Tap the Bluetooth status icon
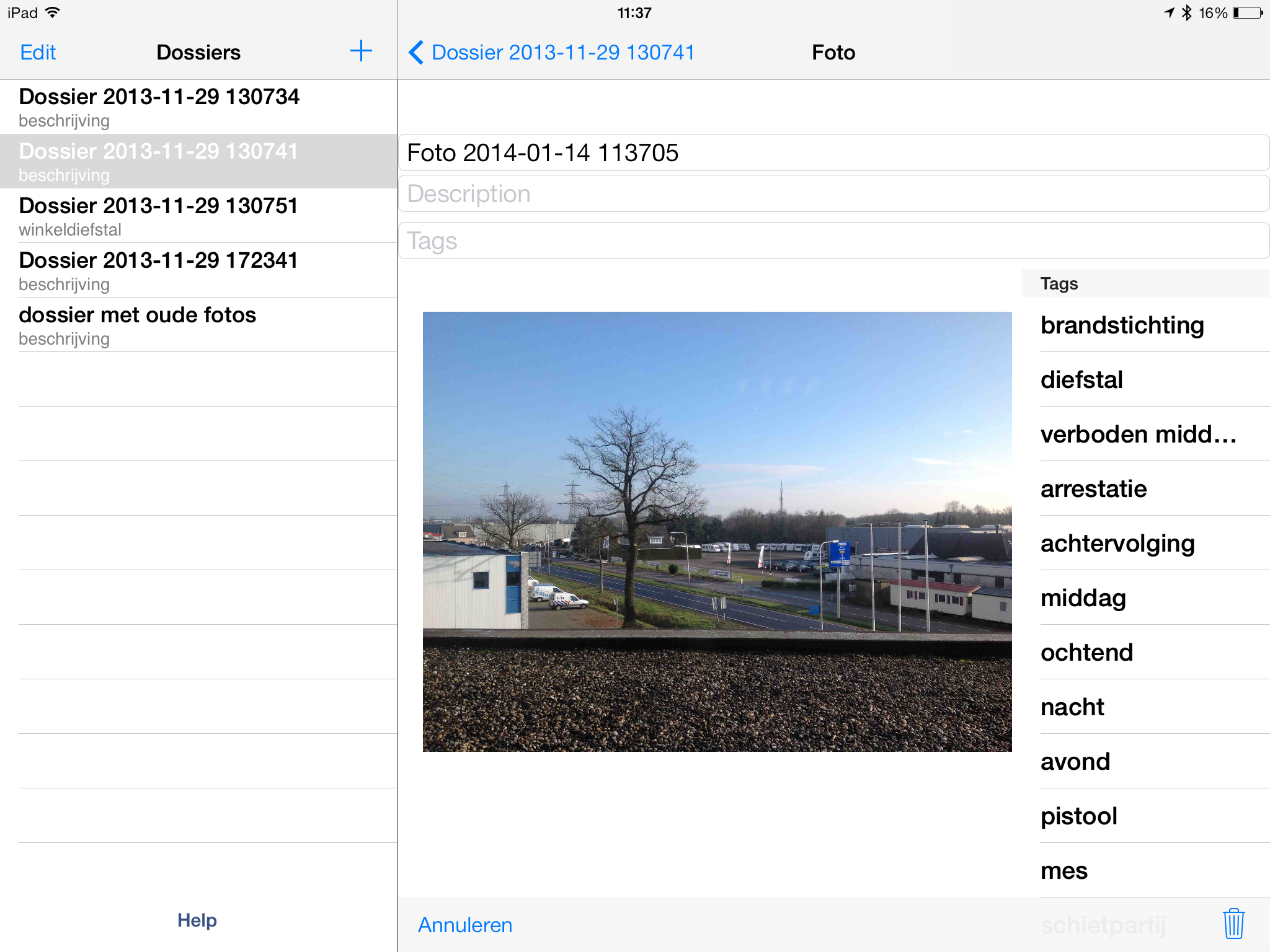This screenshot has width=1270, height=952. click(1186, 13)
